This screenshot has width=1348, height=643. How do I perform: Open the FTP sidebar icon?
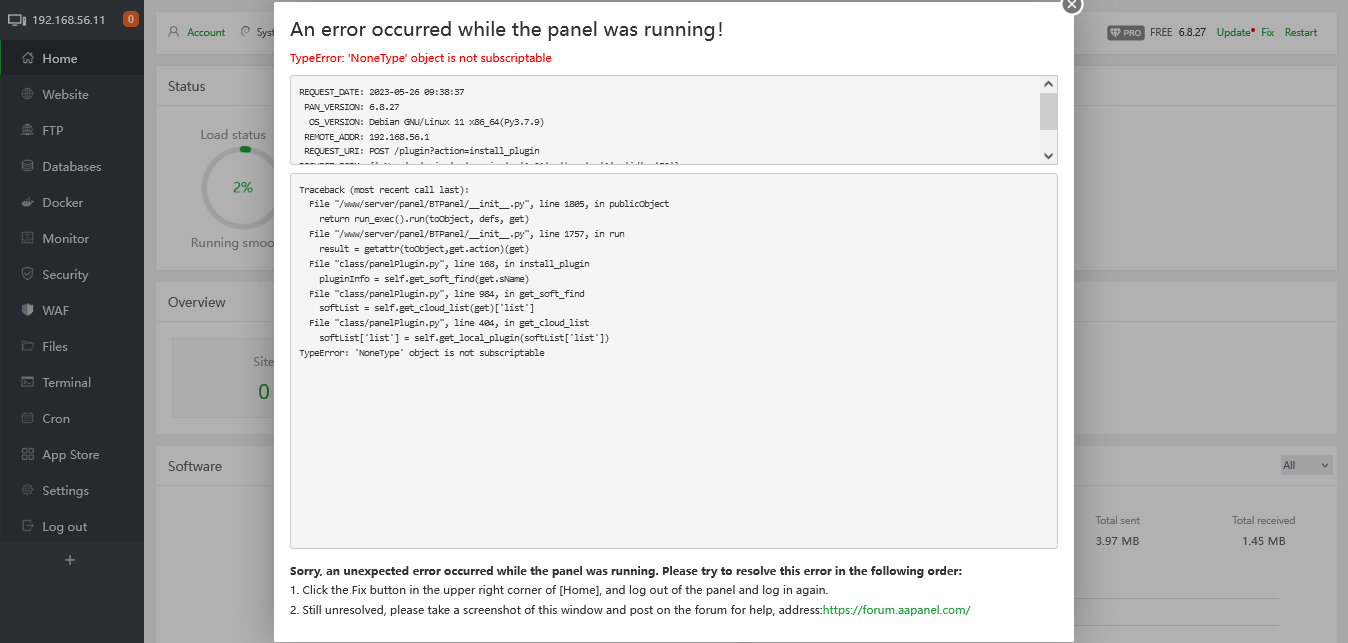click(x=28, y=130)
